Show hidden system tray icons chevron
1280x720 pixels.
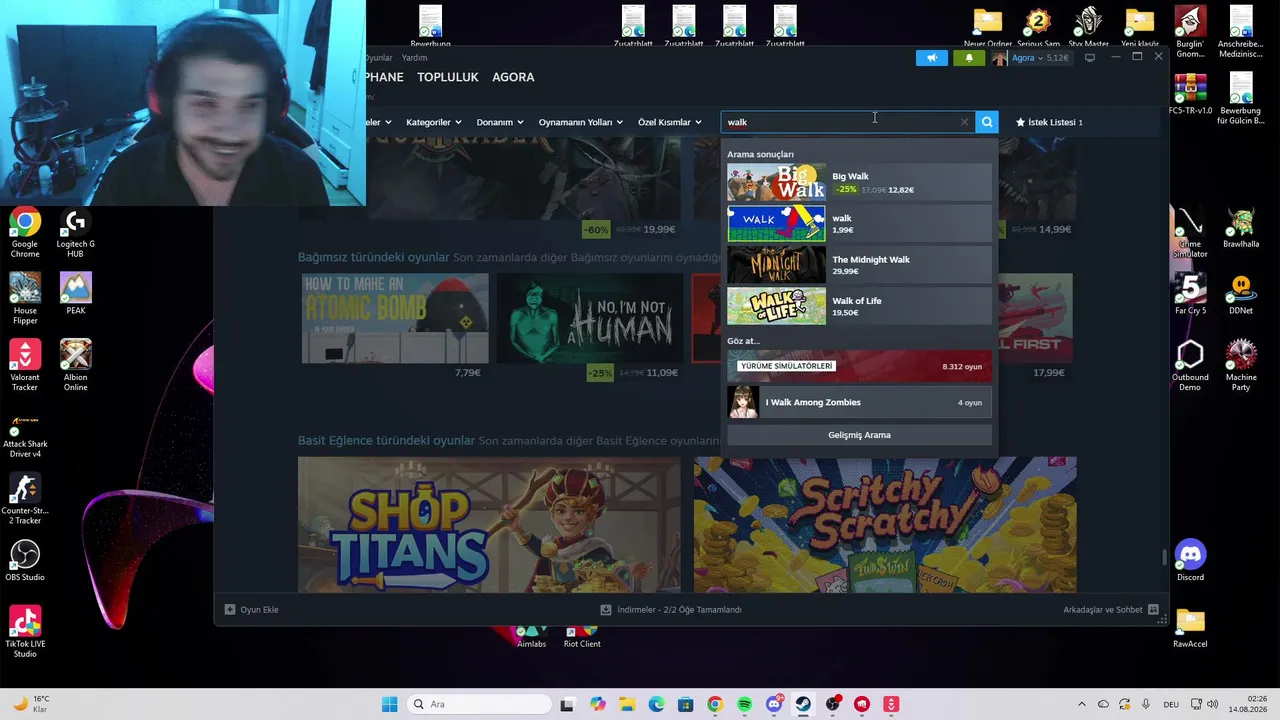pos(1081,704)
